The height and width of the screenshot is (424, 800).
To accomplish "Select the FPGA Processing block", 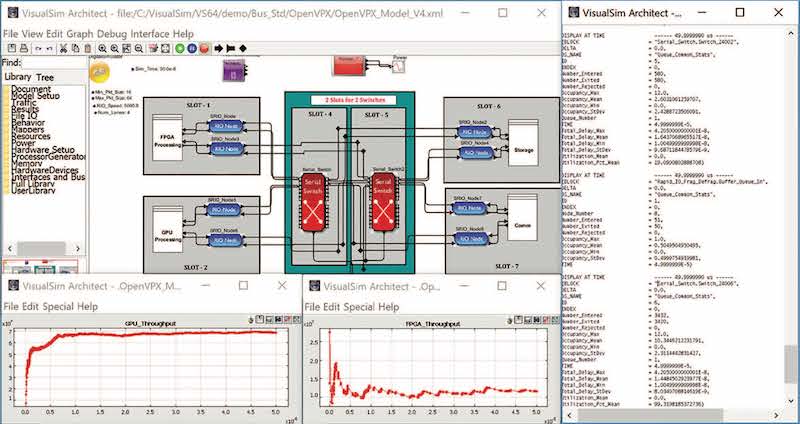I will [167, 138].
